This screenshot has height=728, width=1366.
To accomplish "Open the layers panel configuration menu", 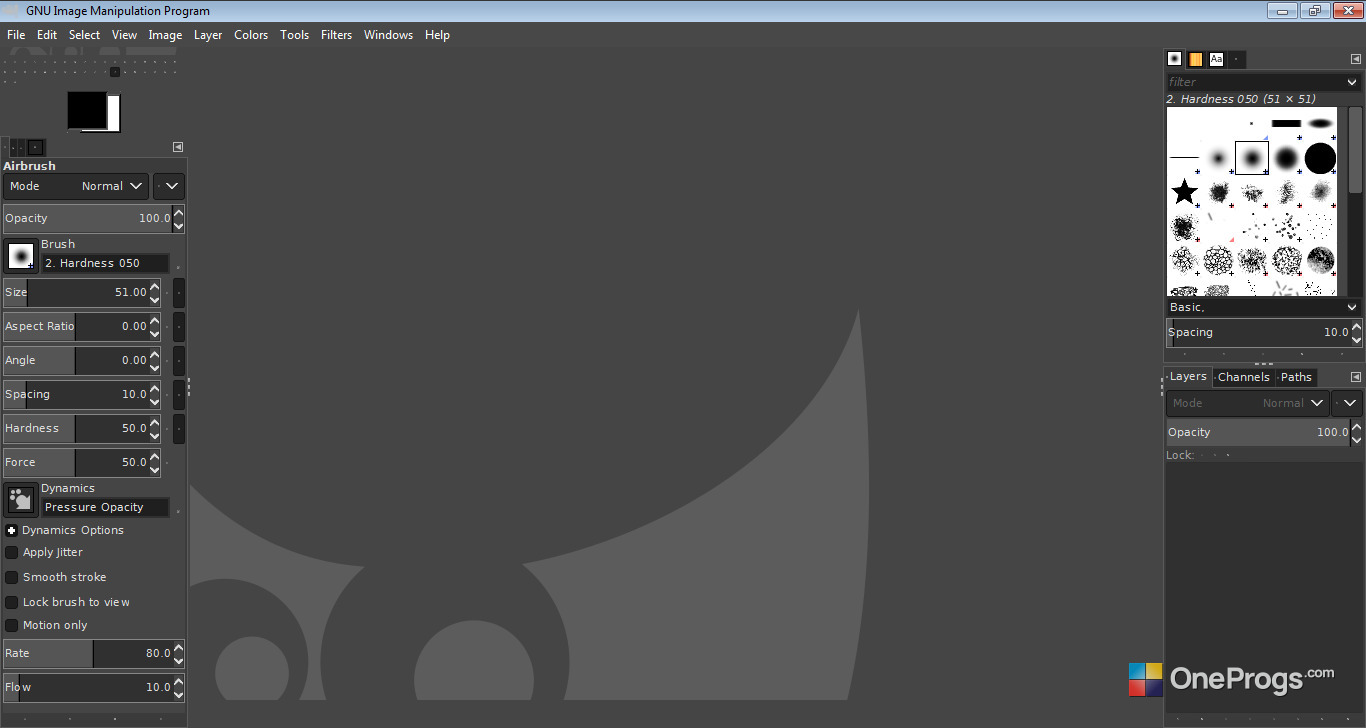I will [1356, 377].
